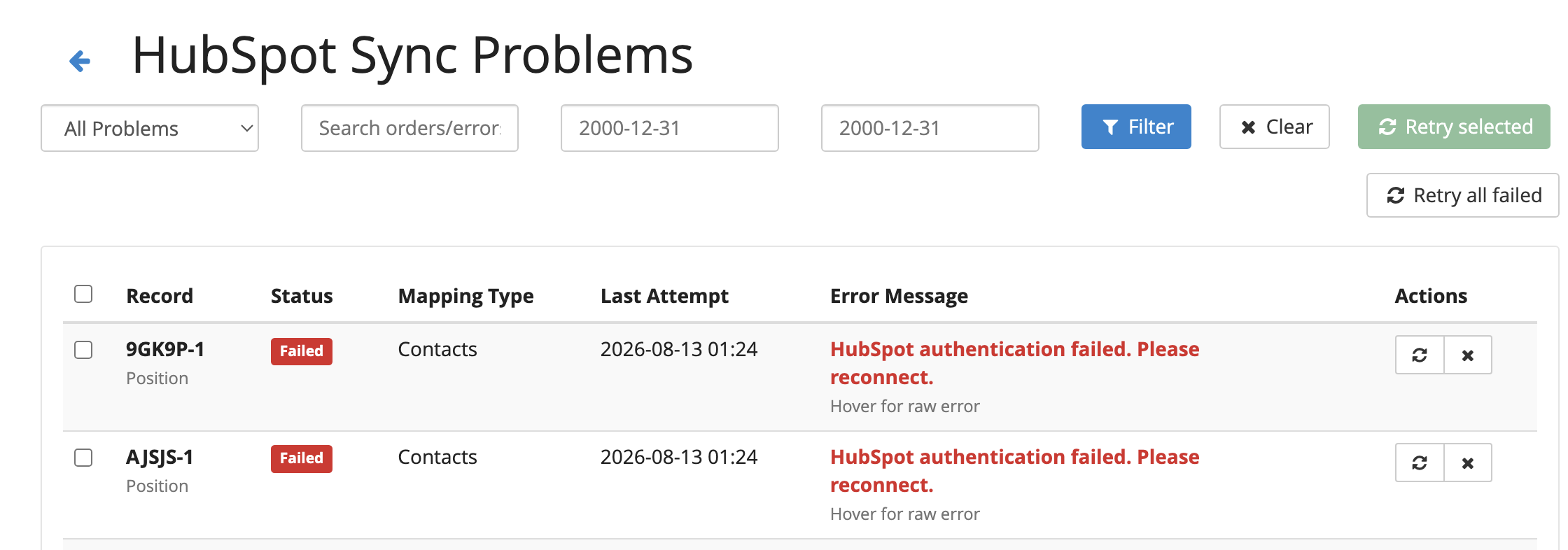Open record link 9GK9P-1
This screenshot has height=550, width=1568.
click(x=165, y=349)
